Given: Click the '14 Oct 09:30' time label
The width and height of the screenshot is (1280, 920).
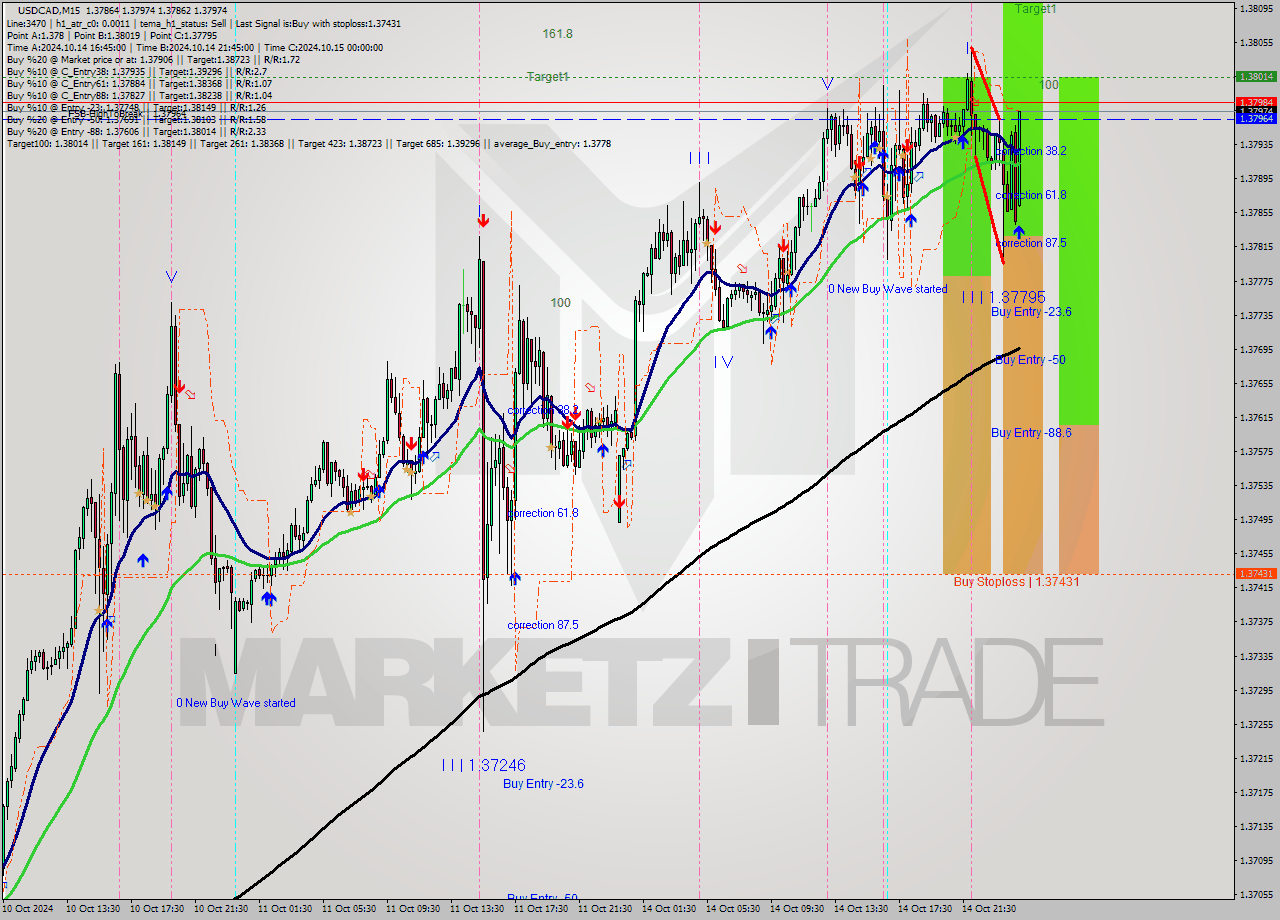Looking at the screenshot, I should [798, 909].
